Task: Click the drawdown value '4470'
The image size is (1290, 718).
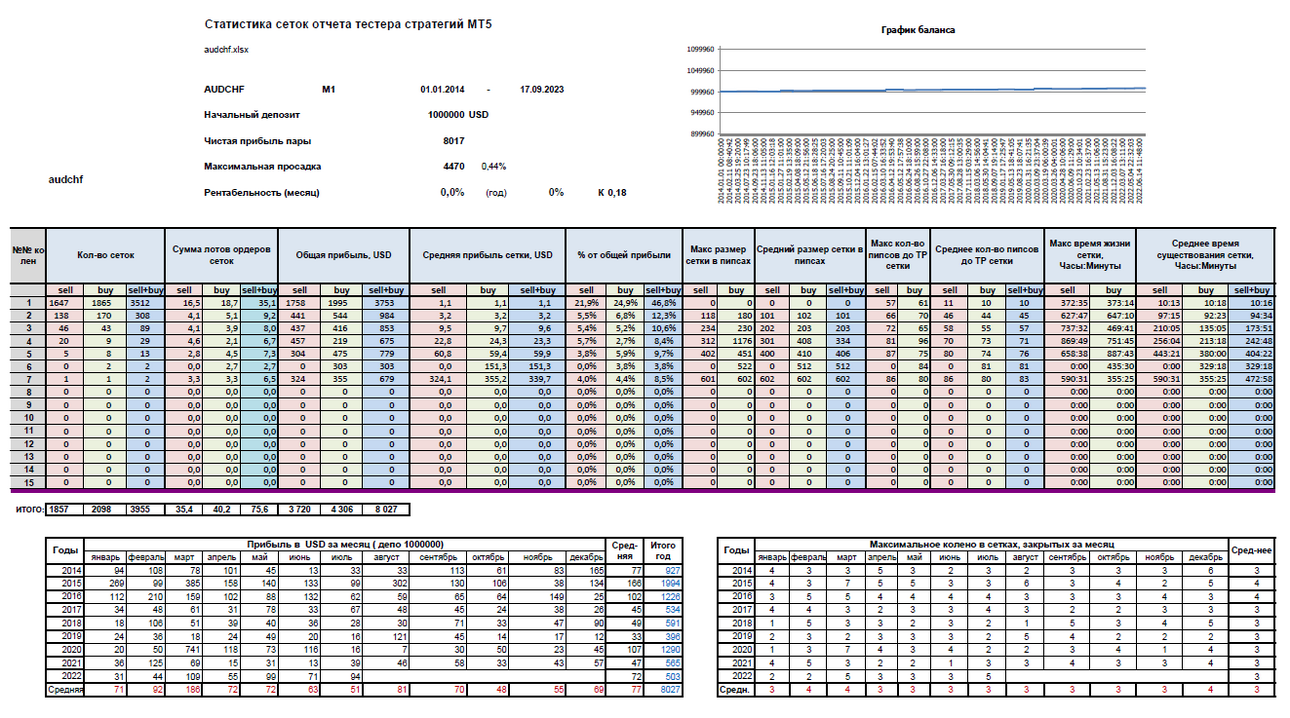Action: [x=454, y=166]
